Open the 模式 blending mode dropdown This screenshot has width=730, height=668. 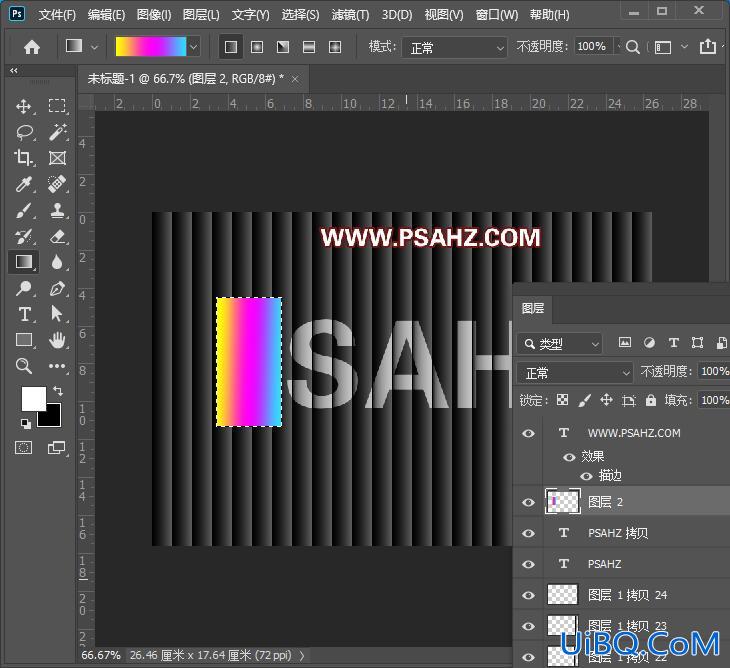454,47
